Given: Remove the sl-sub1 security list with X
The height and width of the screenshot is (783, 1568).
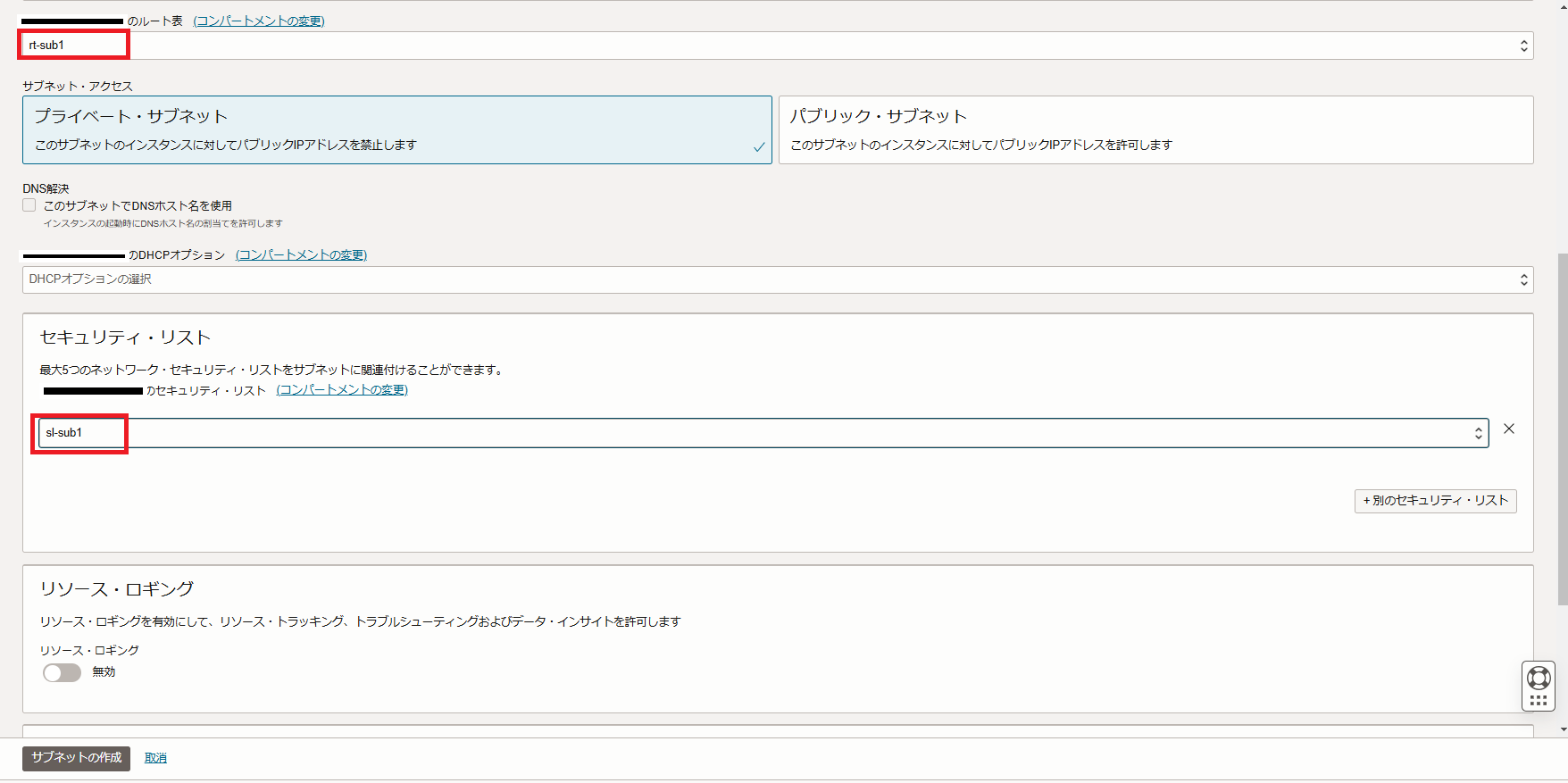Looking at the screenshot, I should coord(1509,429).
